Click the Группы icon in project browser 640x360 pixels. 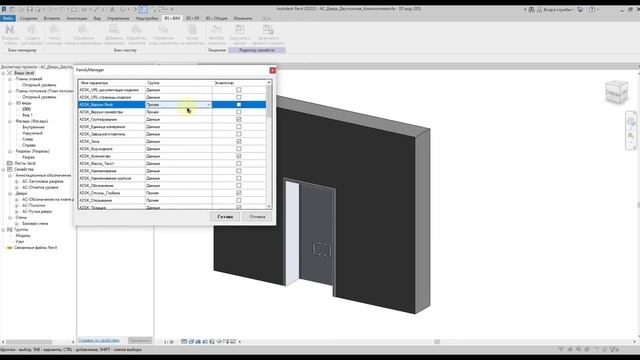[10, 229]
